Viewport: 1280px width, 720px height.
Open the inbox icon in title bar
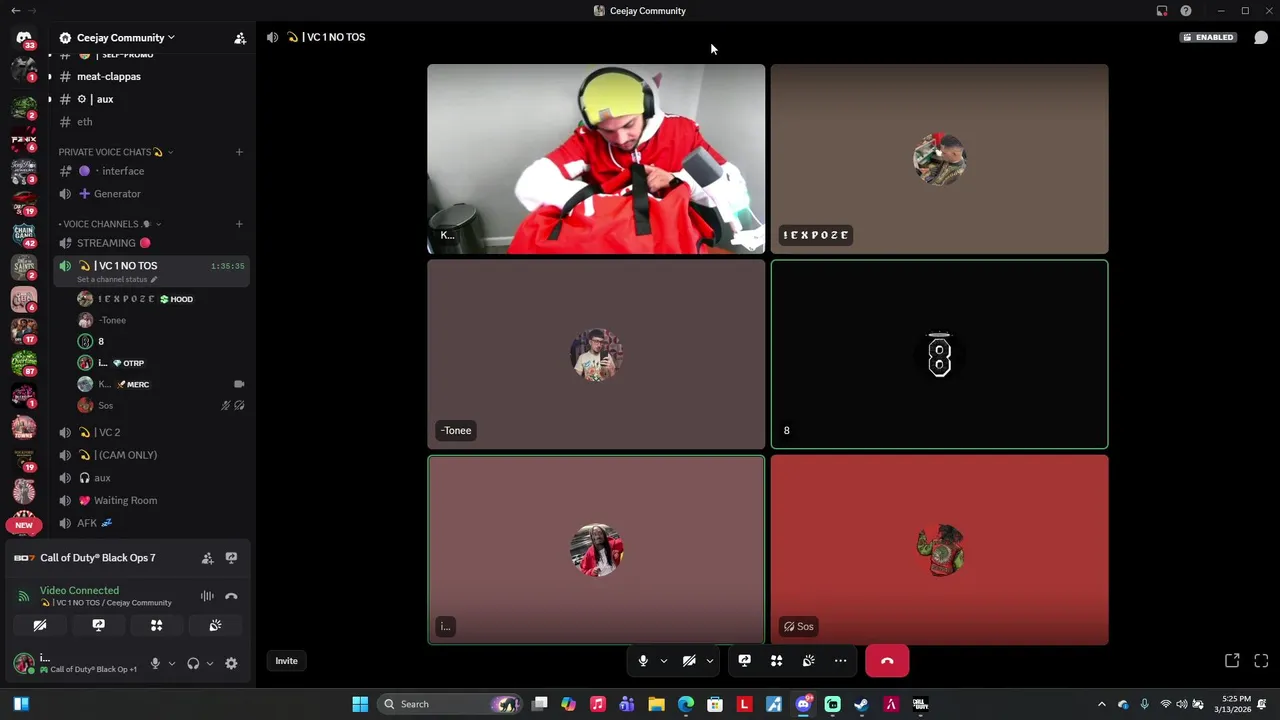click(x=1162, y=11)
